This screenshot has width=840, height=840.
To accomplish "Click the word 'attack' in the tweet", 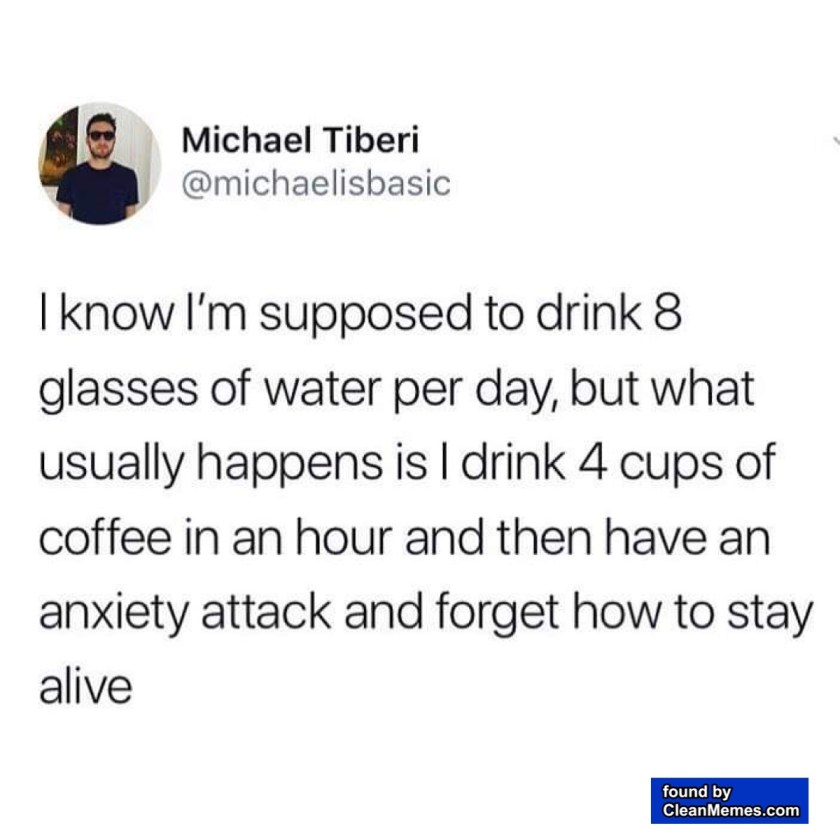I will click(266, 612).
